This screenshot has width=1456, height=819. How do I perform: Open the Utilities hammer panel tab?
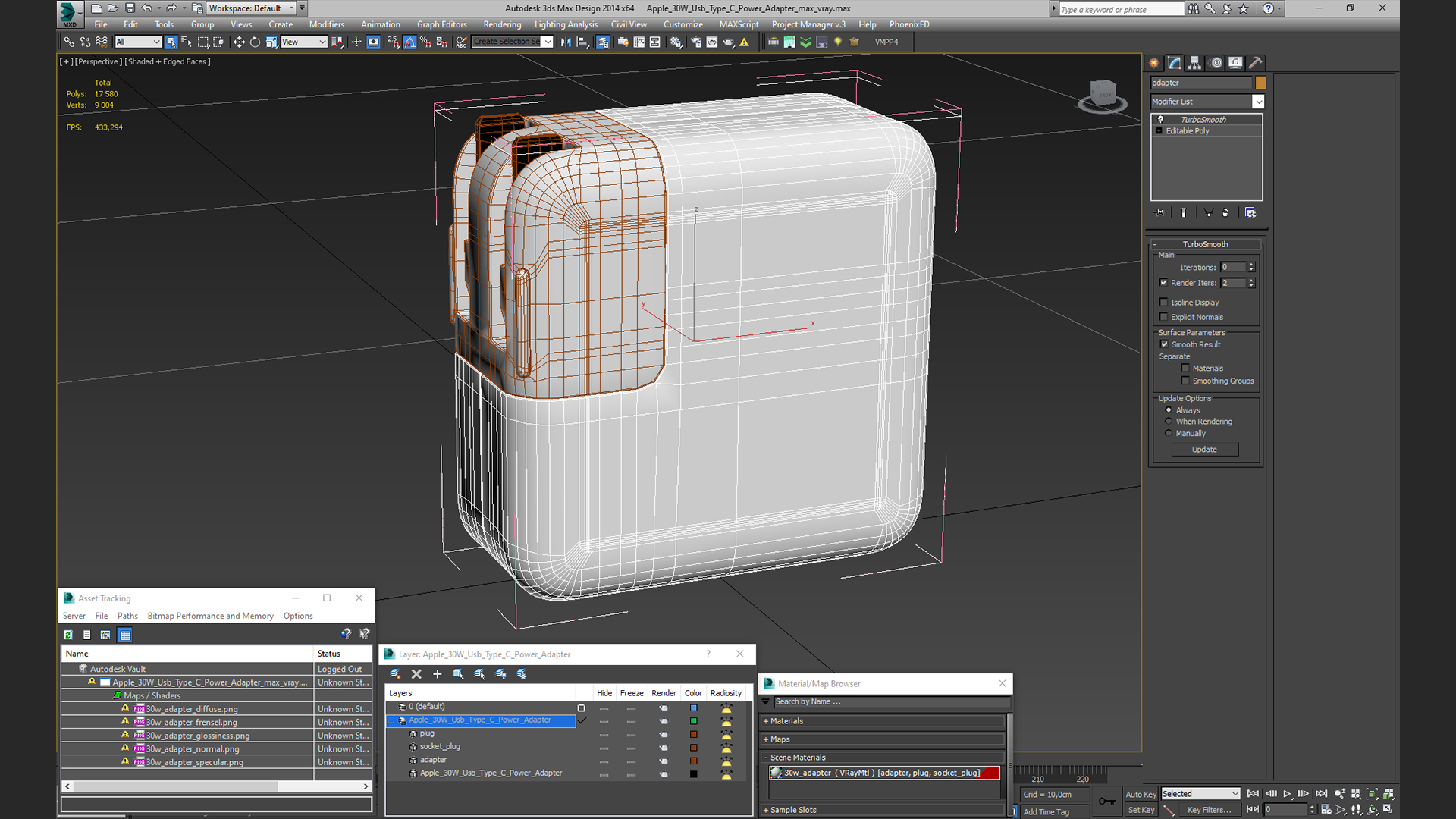coord(1256,63)
